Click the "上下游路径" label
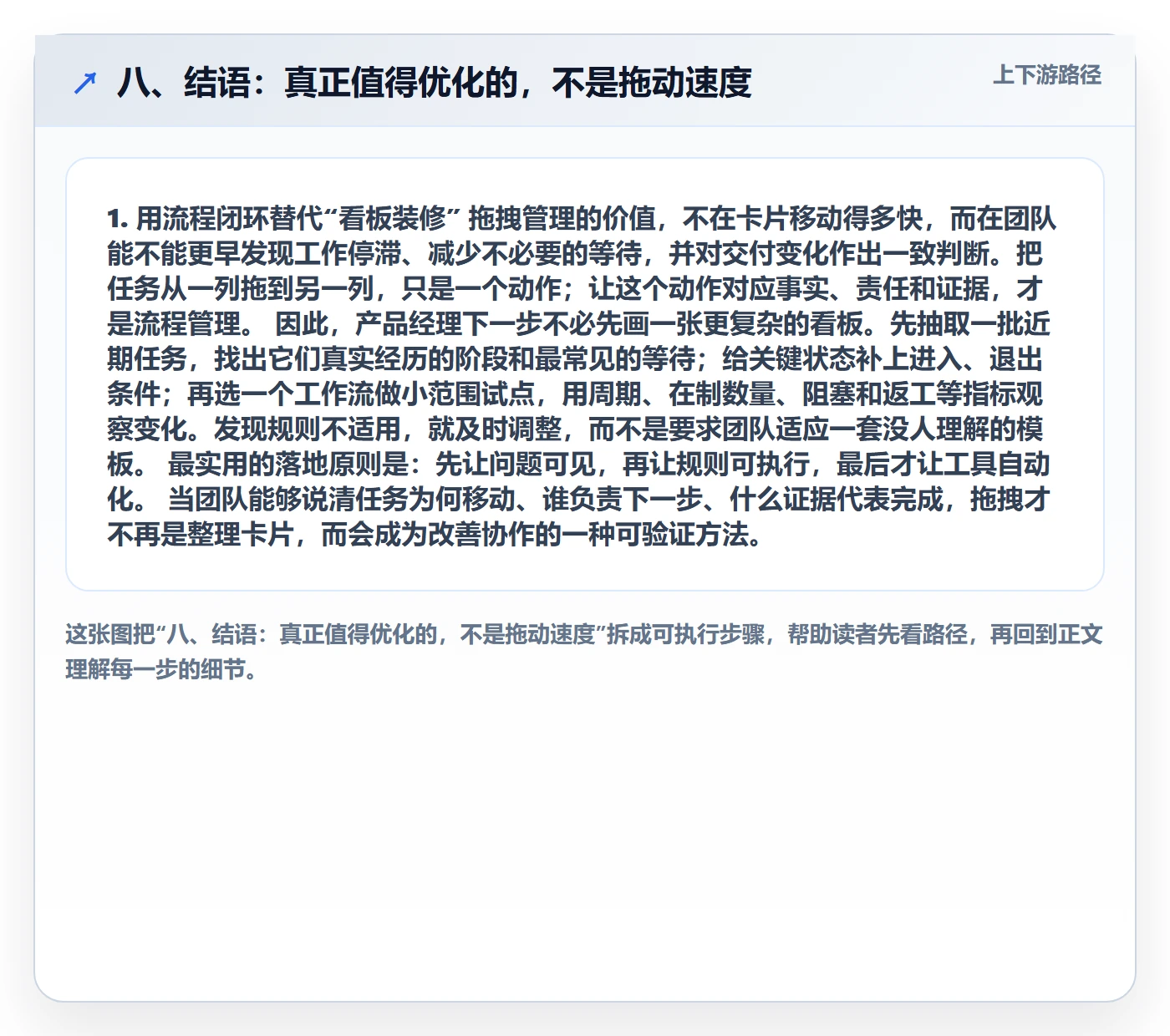 tap(1046, 75)
